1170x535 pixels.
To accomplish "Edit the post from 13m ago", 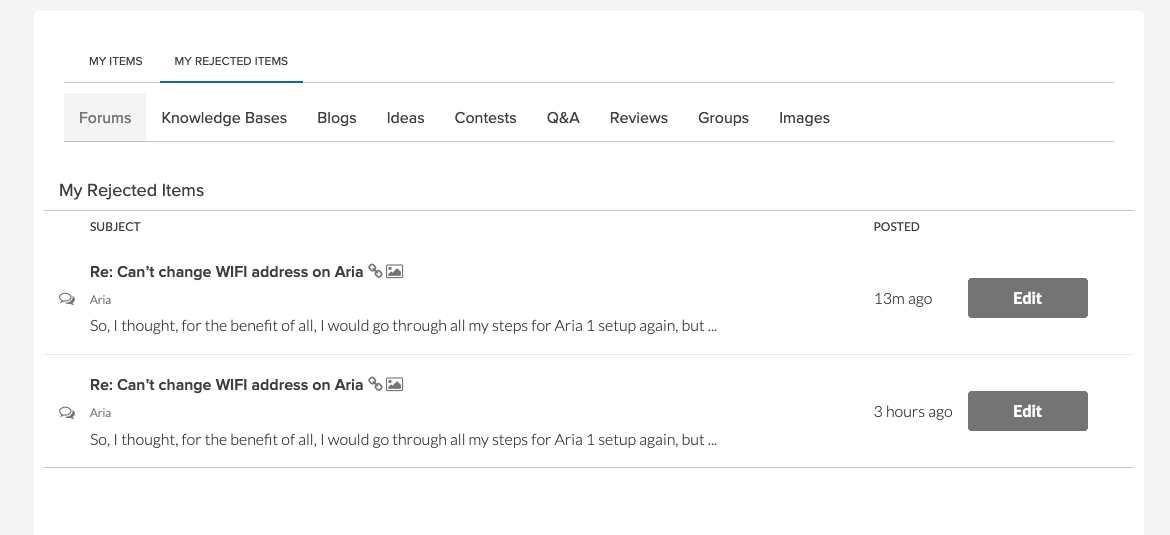I will pos(1027,298).
